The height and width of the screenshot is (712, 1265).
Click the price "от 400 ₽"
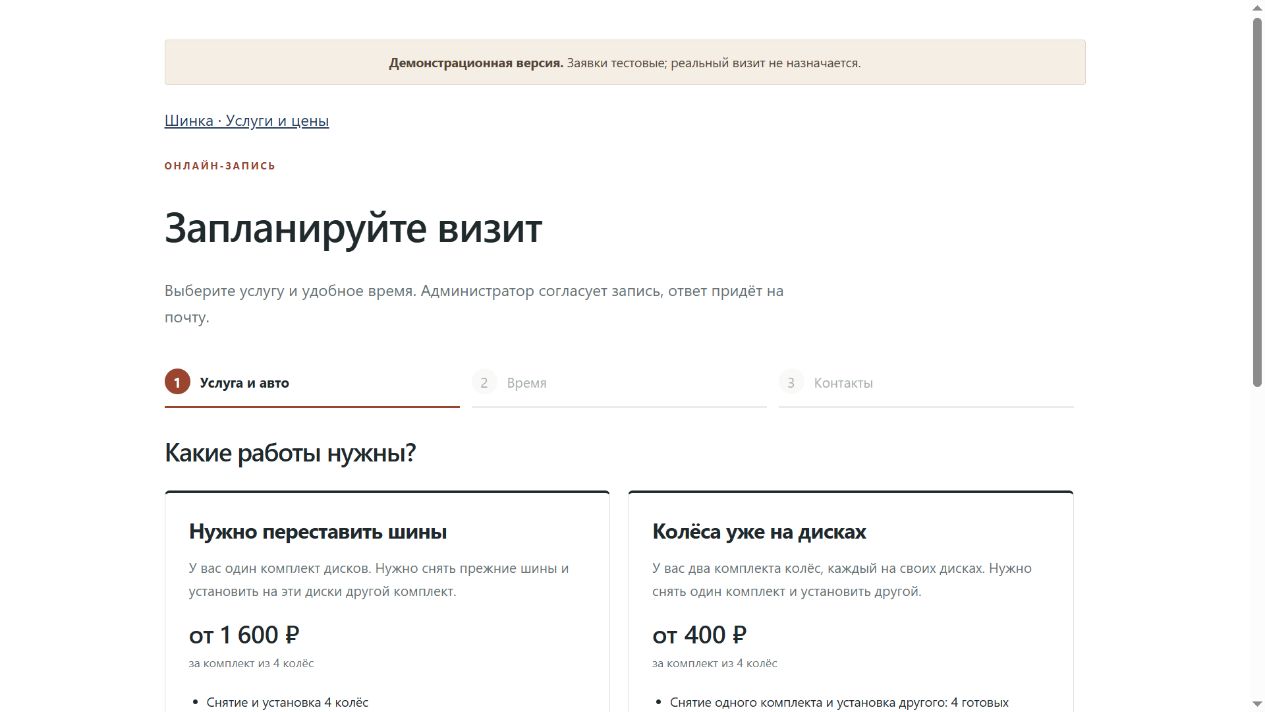point(699,635)
